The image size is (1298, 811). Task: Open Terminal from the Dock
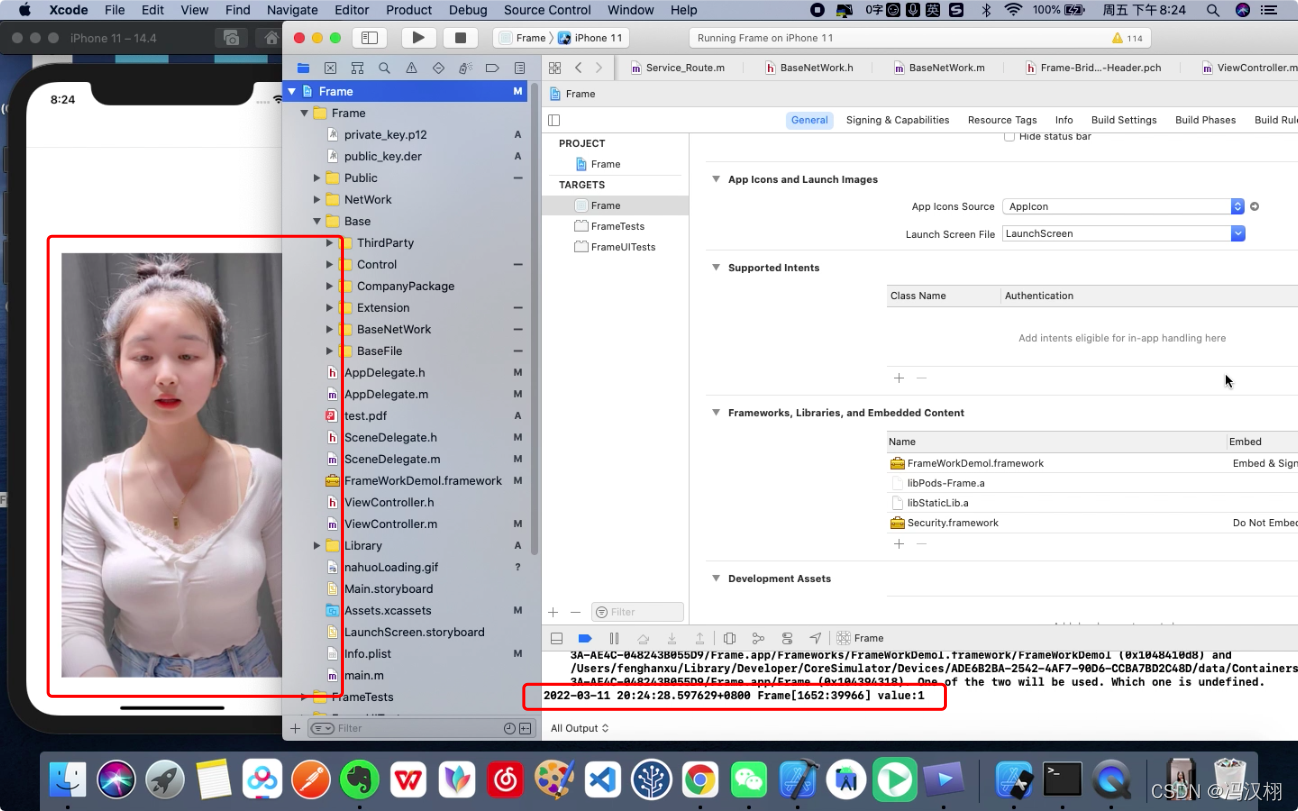(1062, 778)
